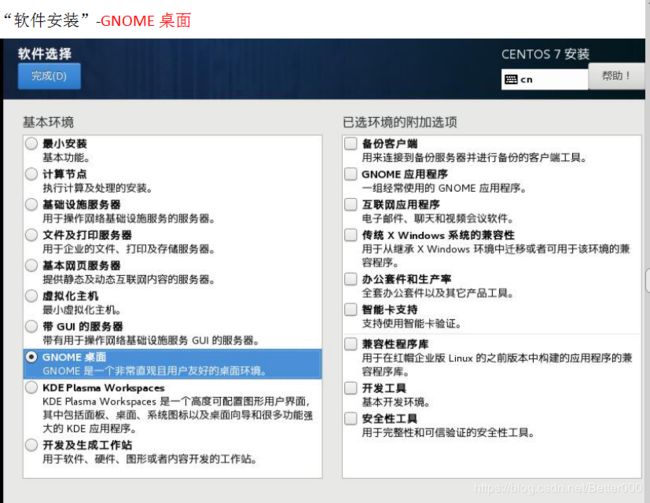Click text 一组经常使用的 GNOME 应用程序。
Viewport: 650px width, 503px height.
(x=444, y=188)
